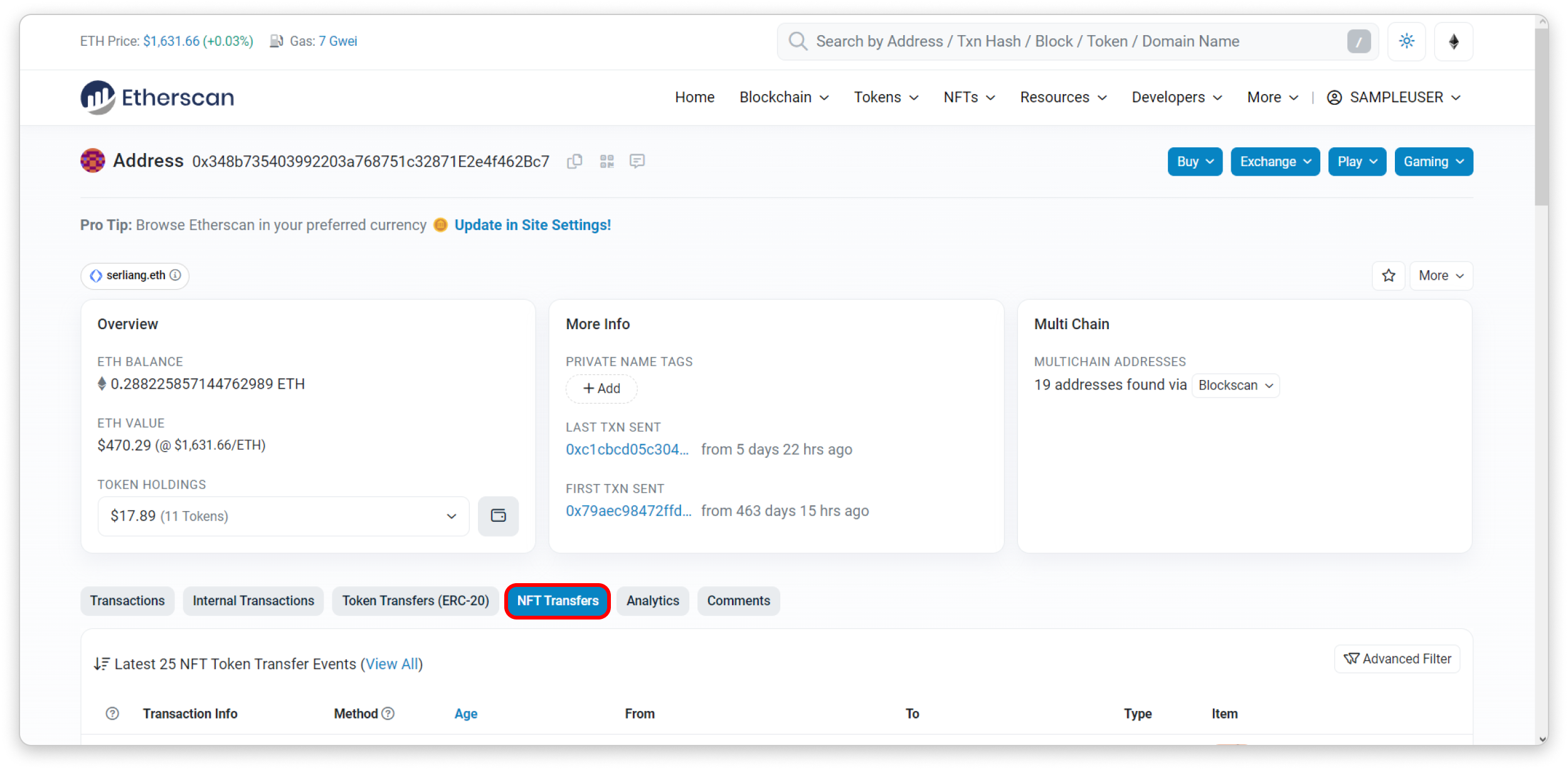Click the View All transfers link
The width and height of the screenshot is (1568, 770).
pos(393,663)
